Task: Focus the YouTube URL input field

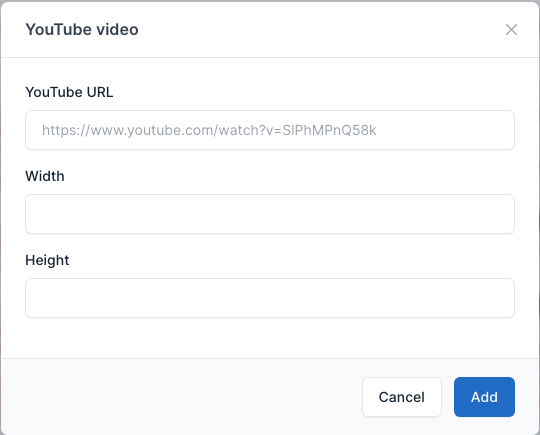Action: [x=270, y=130]
